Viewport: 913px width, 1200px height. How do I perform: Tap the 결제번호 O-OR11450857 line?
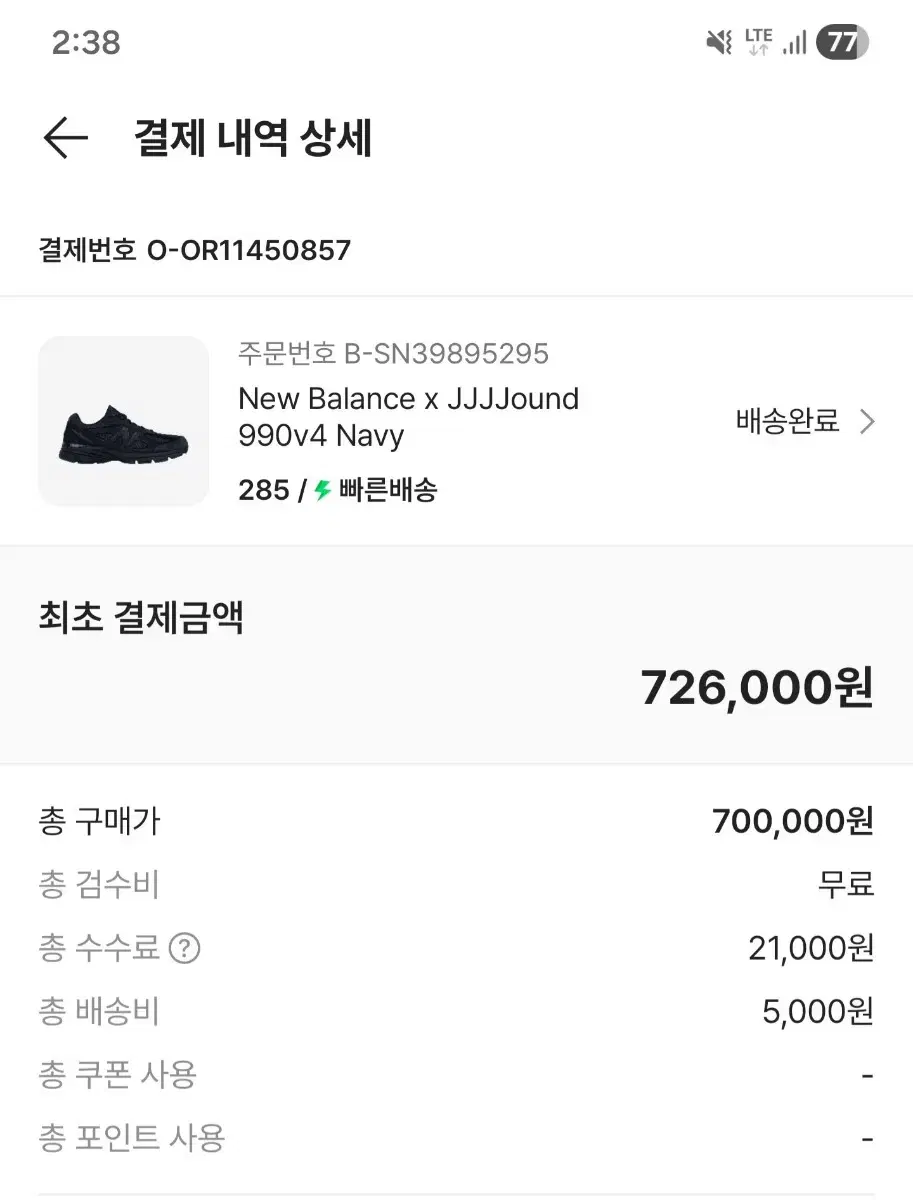click(195, 249)
